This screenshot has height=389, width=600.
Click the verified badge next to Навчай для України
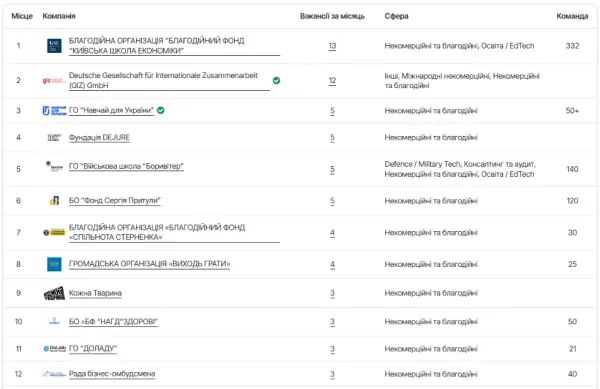coord(161,111)
